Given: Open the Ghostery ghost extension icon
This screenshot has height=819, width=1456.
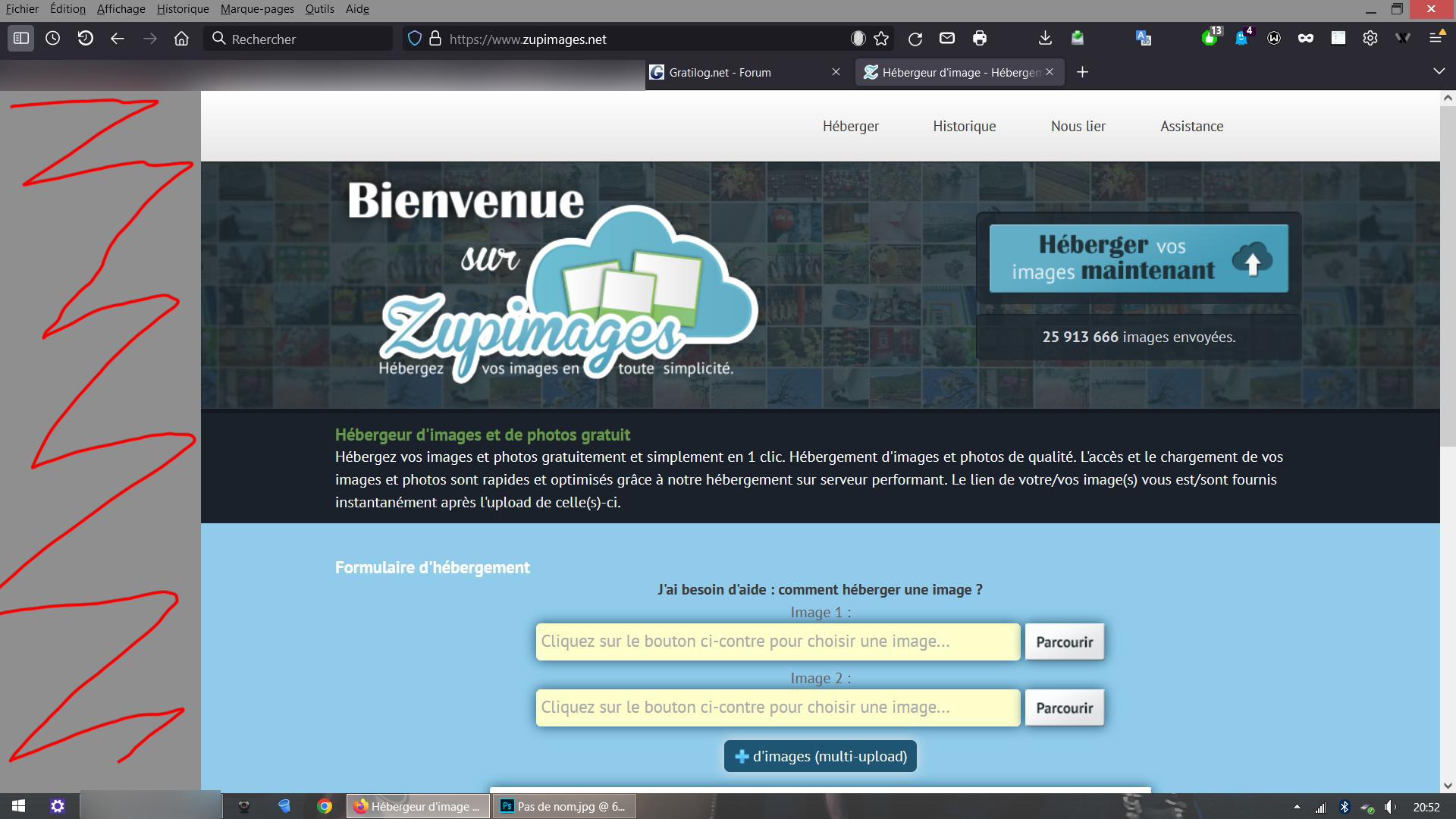Looking at the screenshot, I should click(1241, 38).
